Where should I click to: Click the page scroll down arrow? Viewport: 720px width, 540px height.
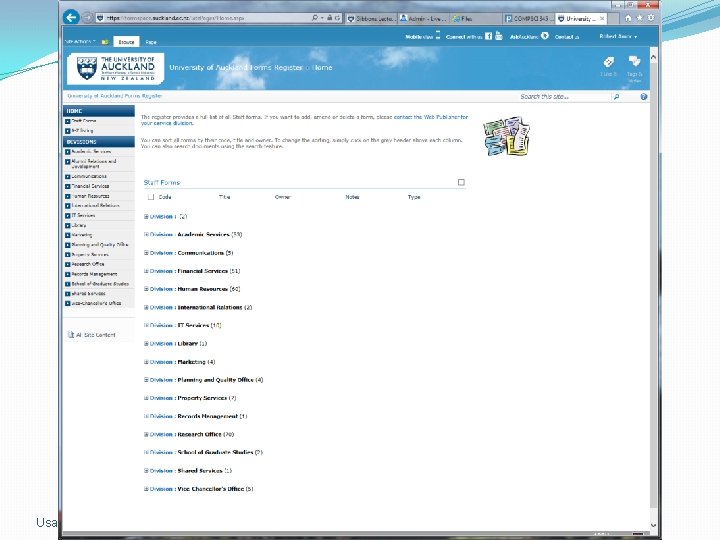click(653, 525)
